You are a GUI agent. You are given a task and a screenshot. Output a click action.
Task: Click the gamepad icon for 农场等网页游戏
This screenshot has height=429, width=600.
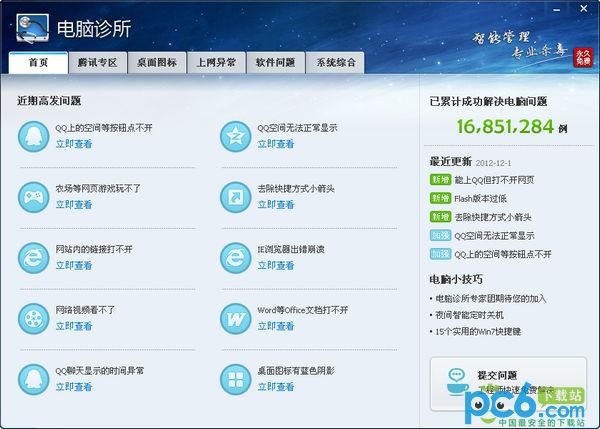click(34, 197)
